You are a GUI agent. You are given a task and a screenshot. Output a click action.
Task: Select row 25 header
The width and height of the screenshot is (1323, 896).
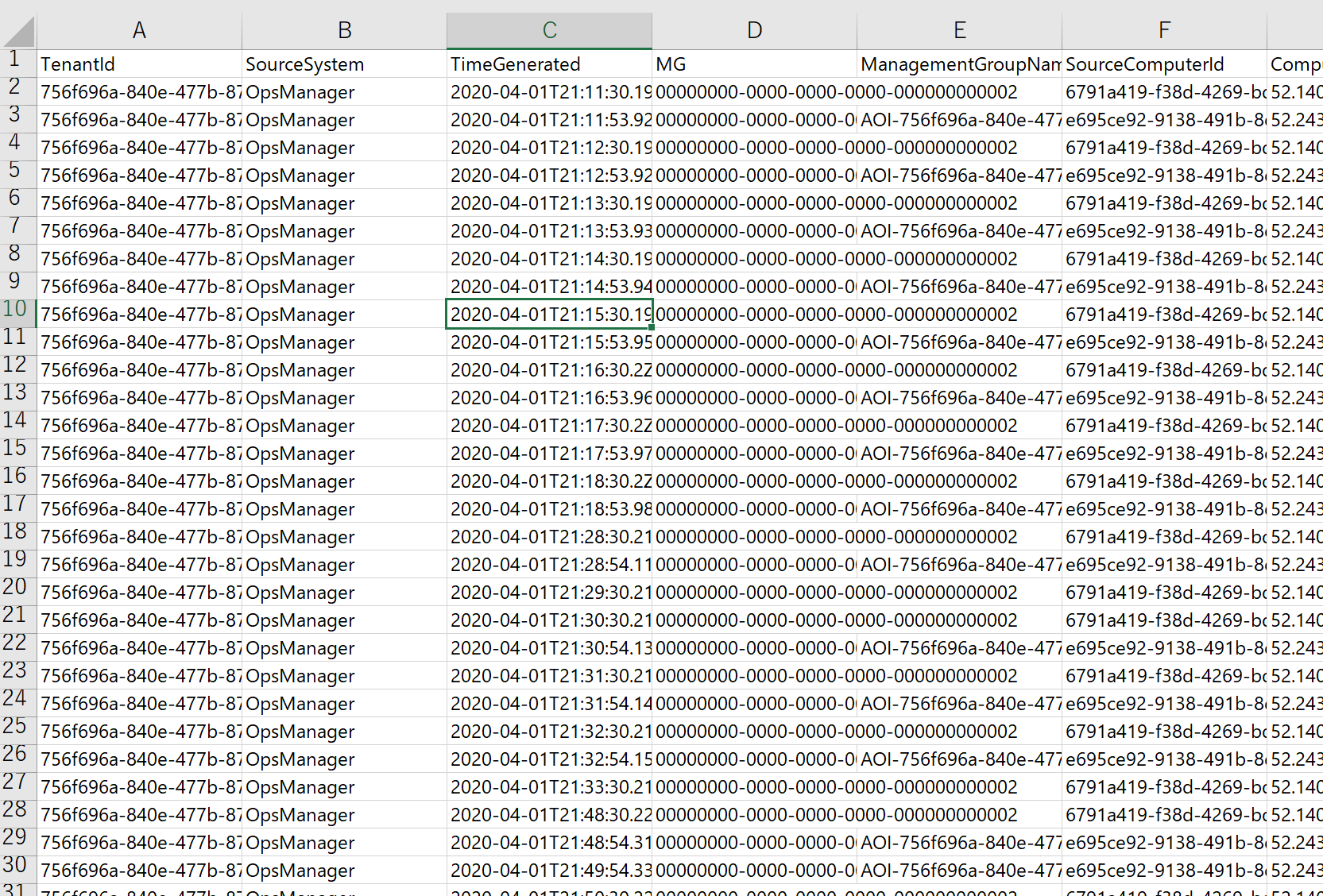point(17,731)
